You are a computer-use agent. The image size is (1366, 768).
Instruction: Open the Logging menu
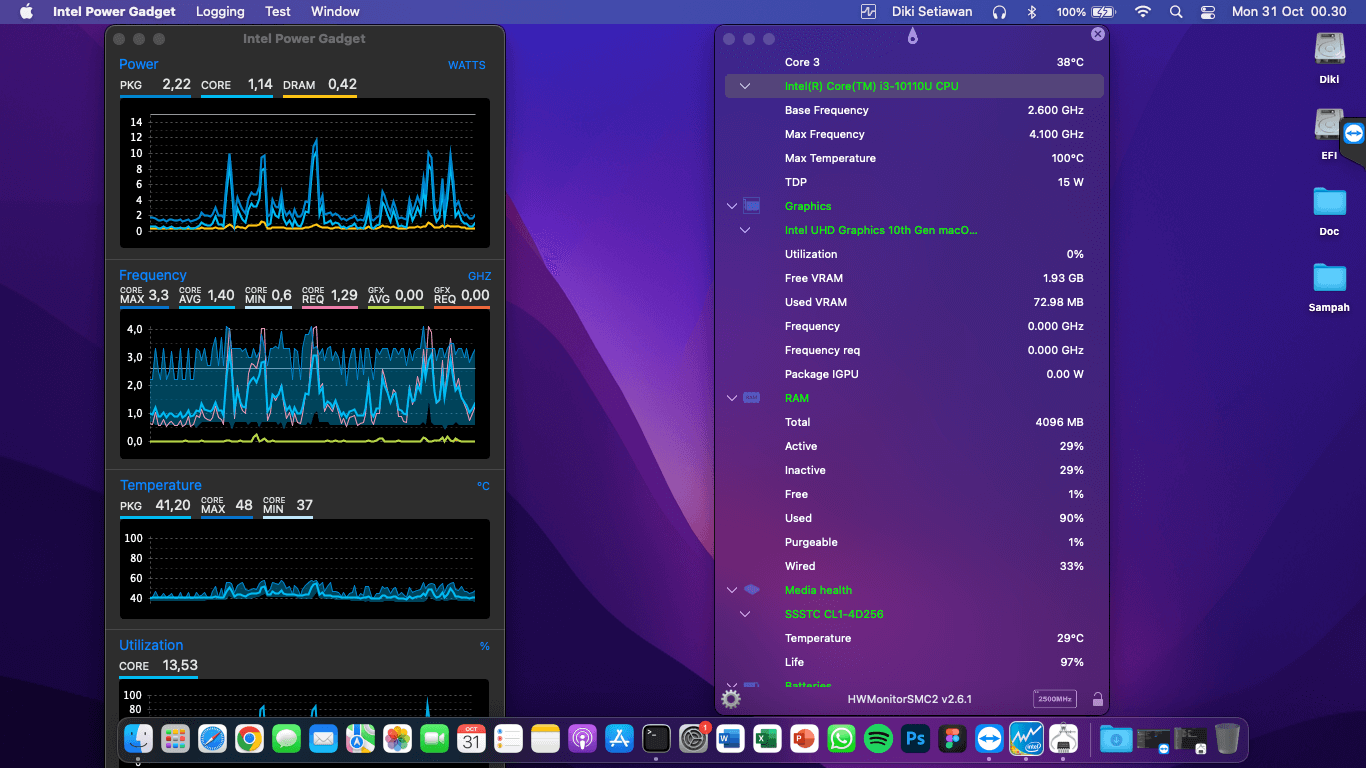tap(220, 12)
